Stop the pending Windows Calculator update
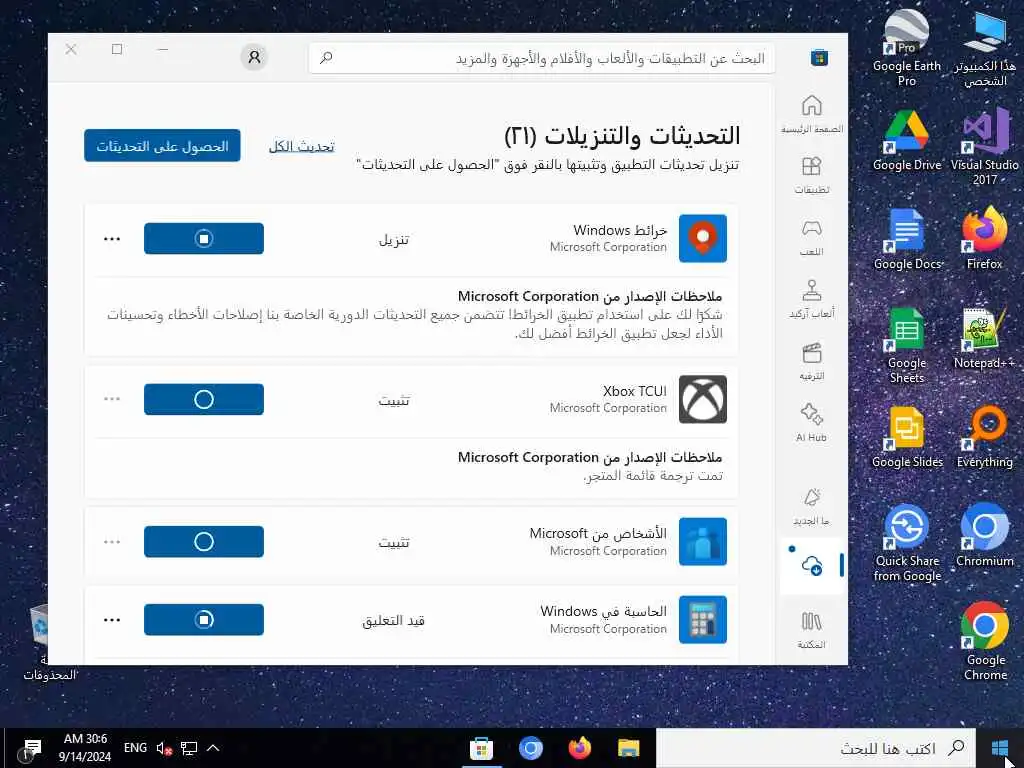The image size is (1024, 768). (x=204, y=619)
